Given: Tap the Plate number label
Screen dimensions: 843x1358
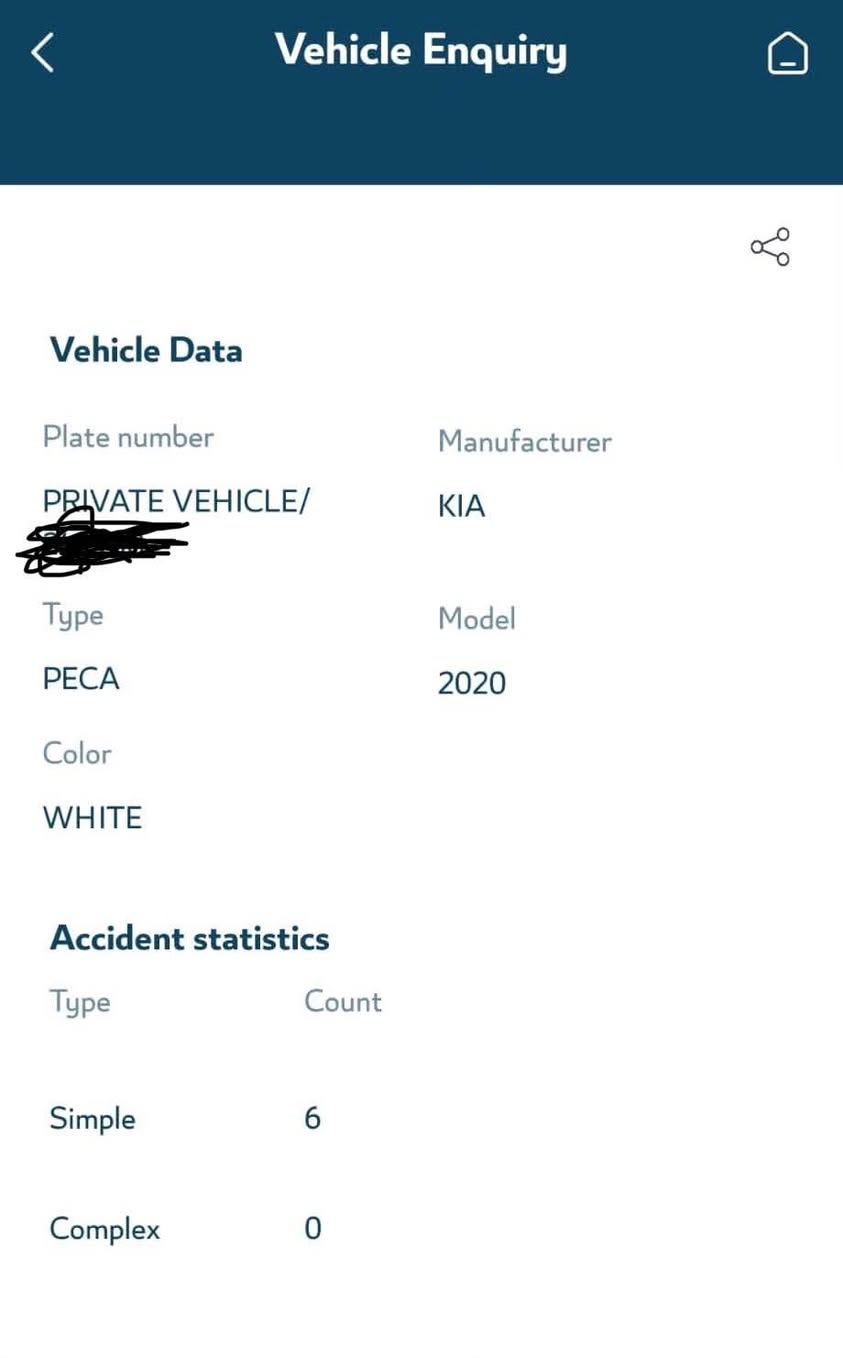Looking at the screenshot, I should coord(128,437).
